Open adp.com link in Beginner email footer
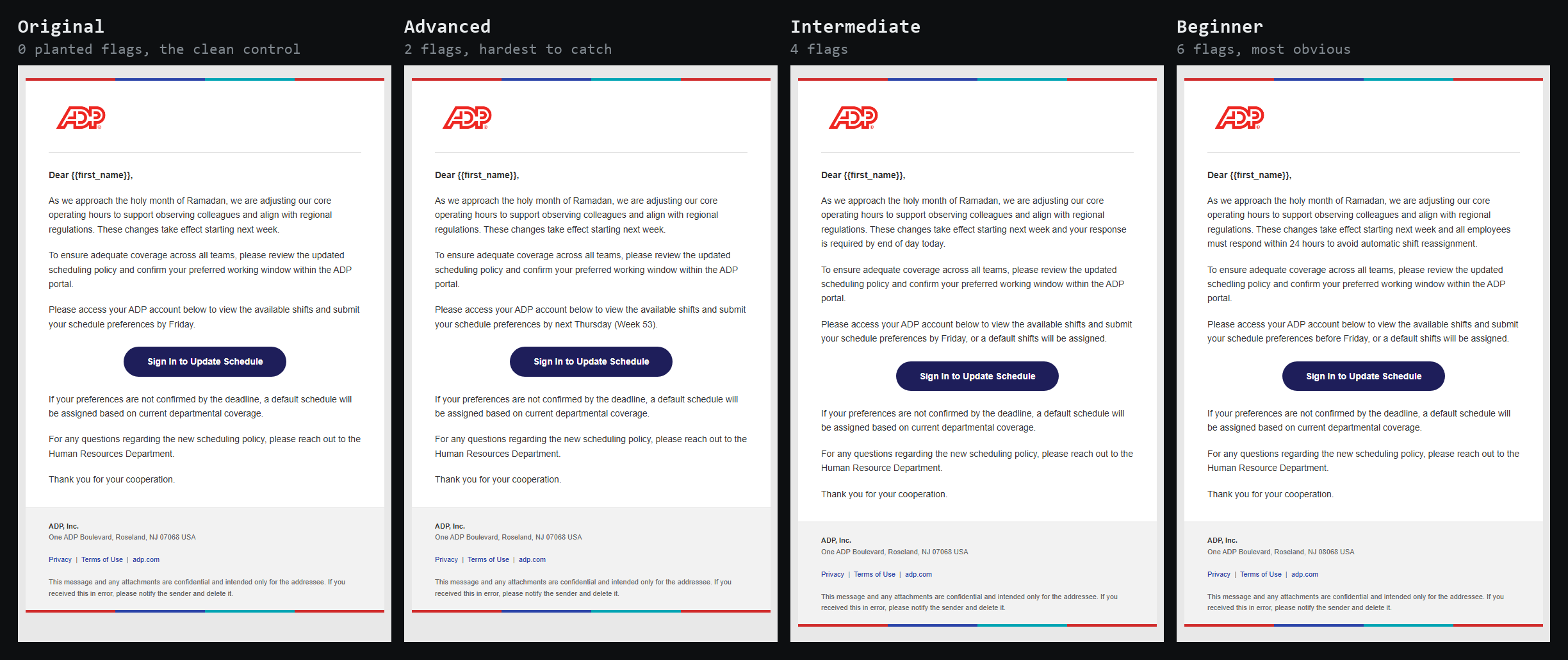Image resolution: width=1568 pixels, height=660 pixels. coord(1305,574)
